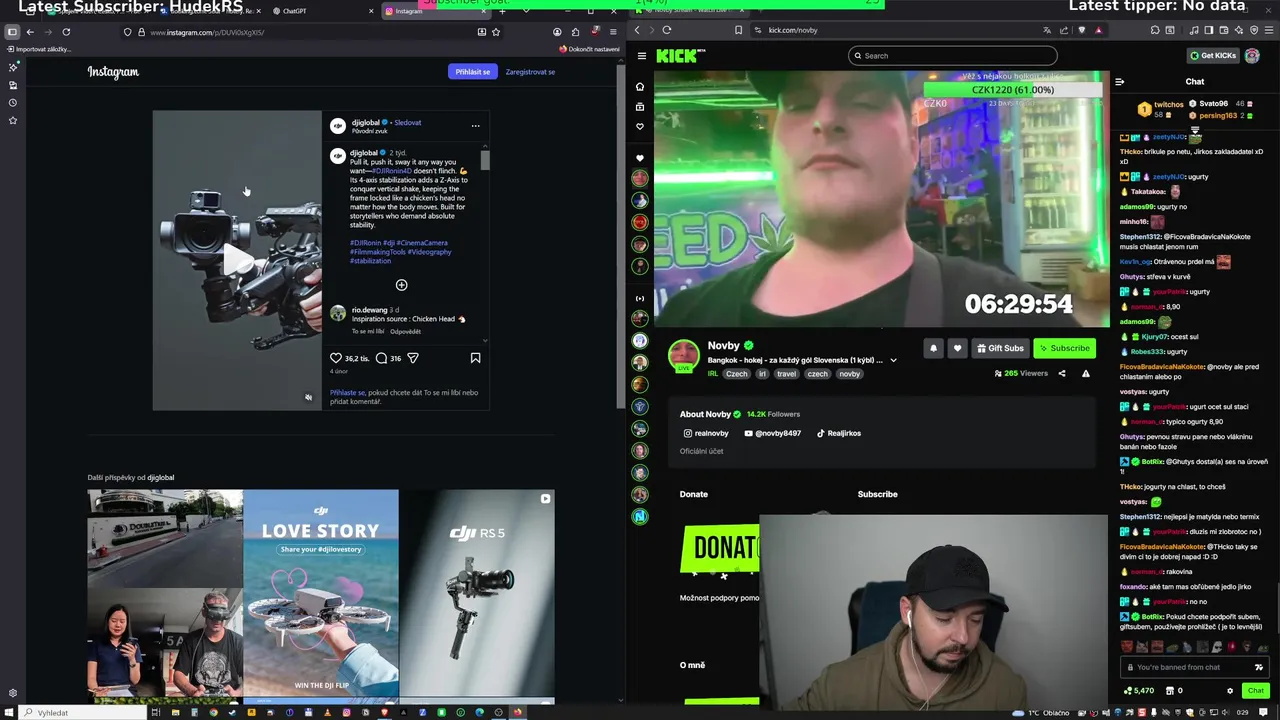Open 'Realjirkos' TikTok link
Viewport: 1280px width, 720px height.
coord(838,433)
